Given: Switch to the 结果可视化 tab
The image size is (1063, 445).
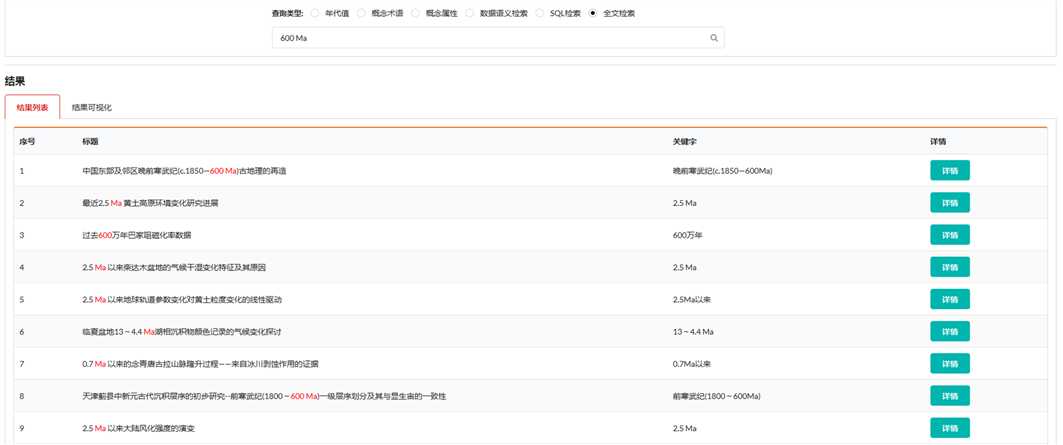Looking at the screenshot, I should coord(92,107).
